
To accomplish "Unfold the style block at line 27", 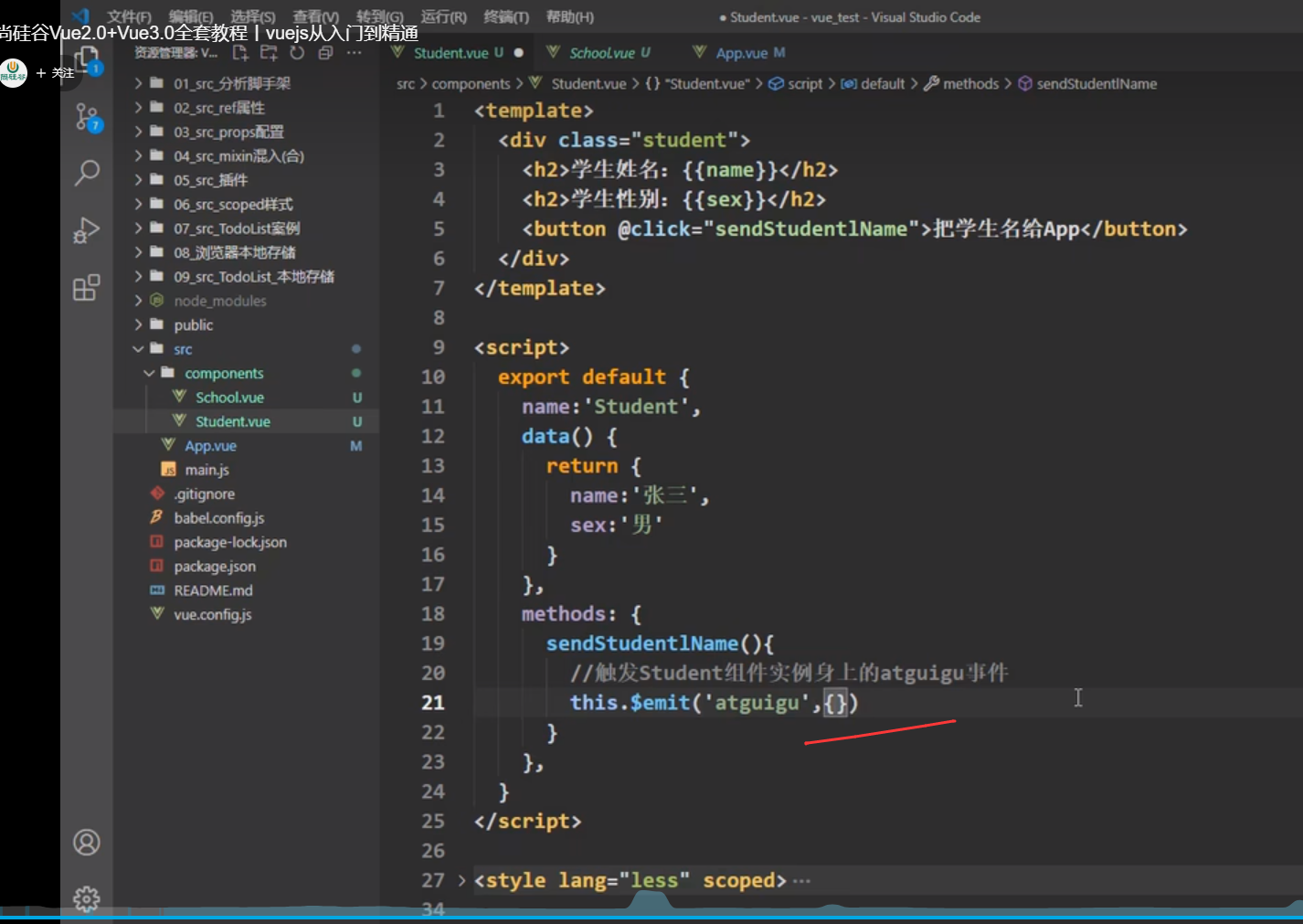I will coord(461,881).
